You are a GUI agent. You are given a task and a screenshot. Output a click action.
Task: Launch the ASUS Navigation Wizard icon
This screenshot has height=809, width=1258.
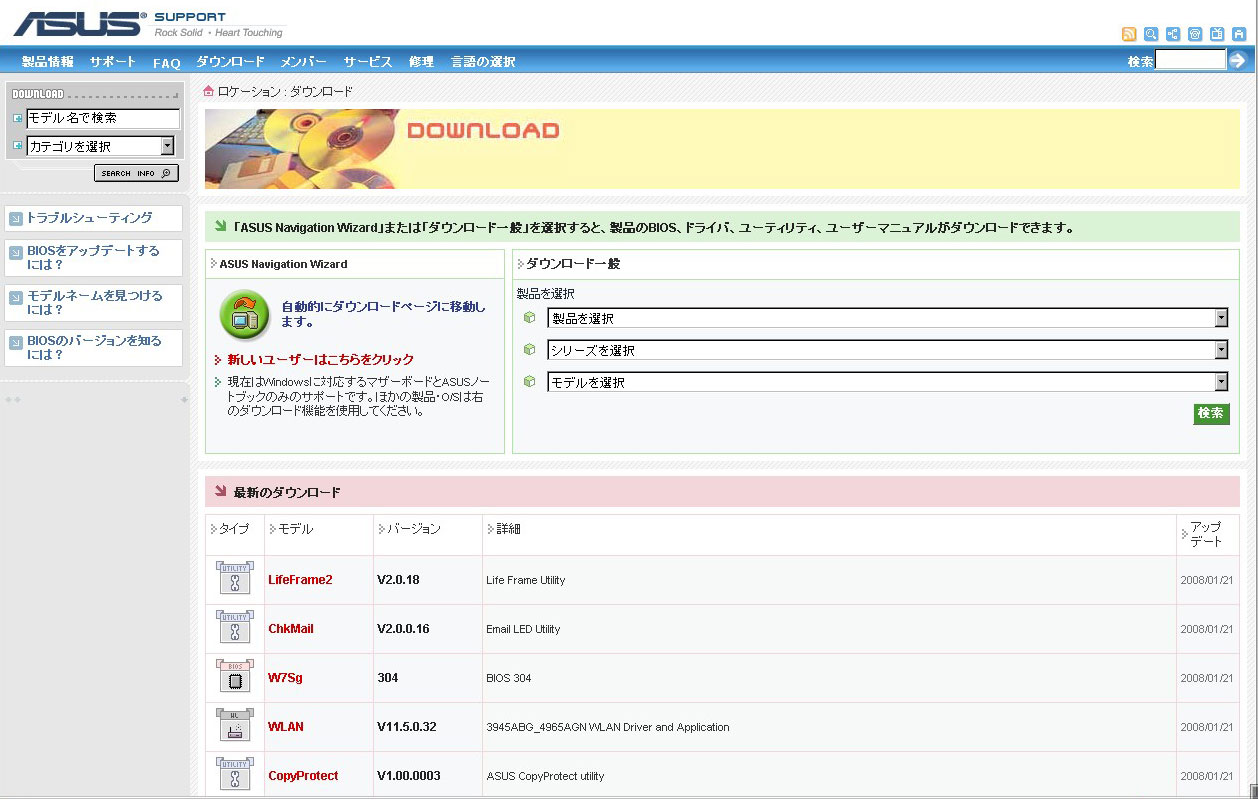click(244, 314)
